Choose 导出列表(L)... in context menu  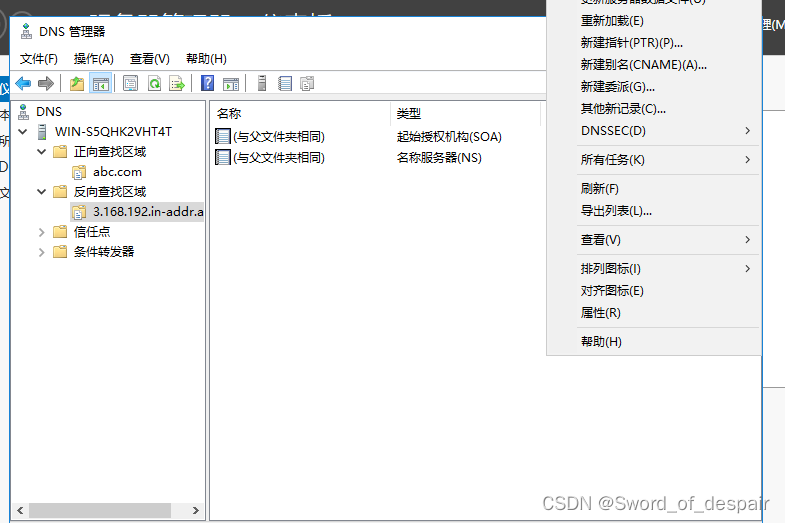point(654,211)
